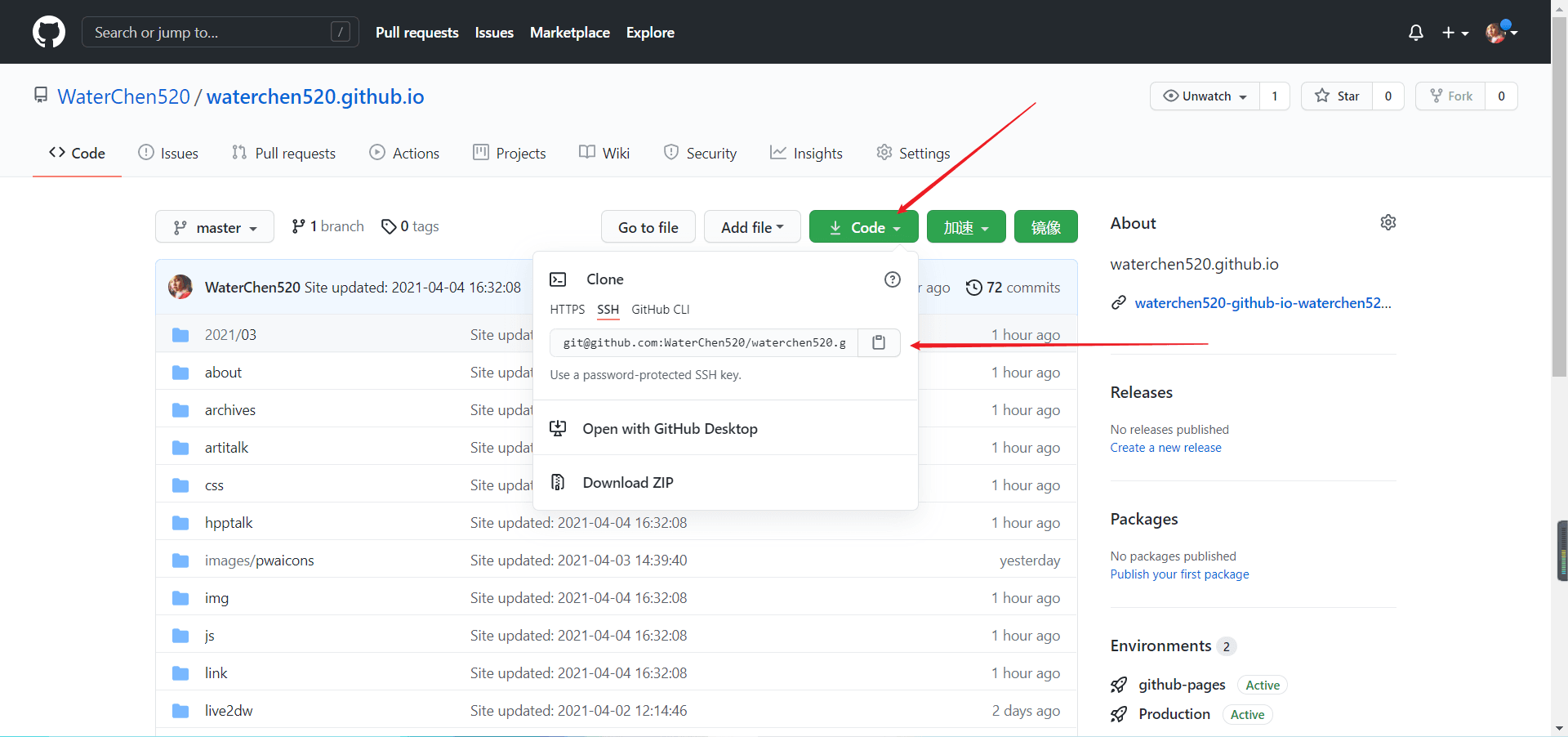The image size is (1568, 737).
Task: Switch to the repository Pull requests tab
Action: (283, 153)
